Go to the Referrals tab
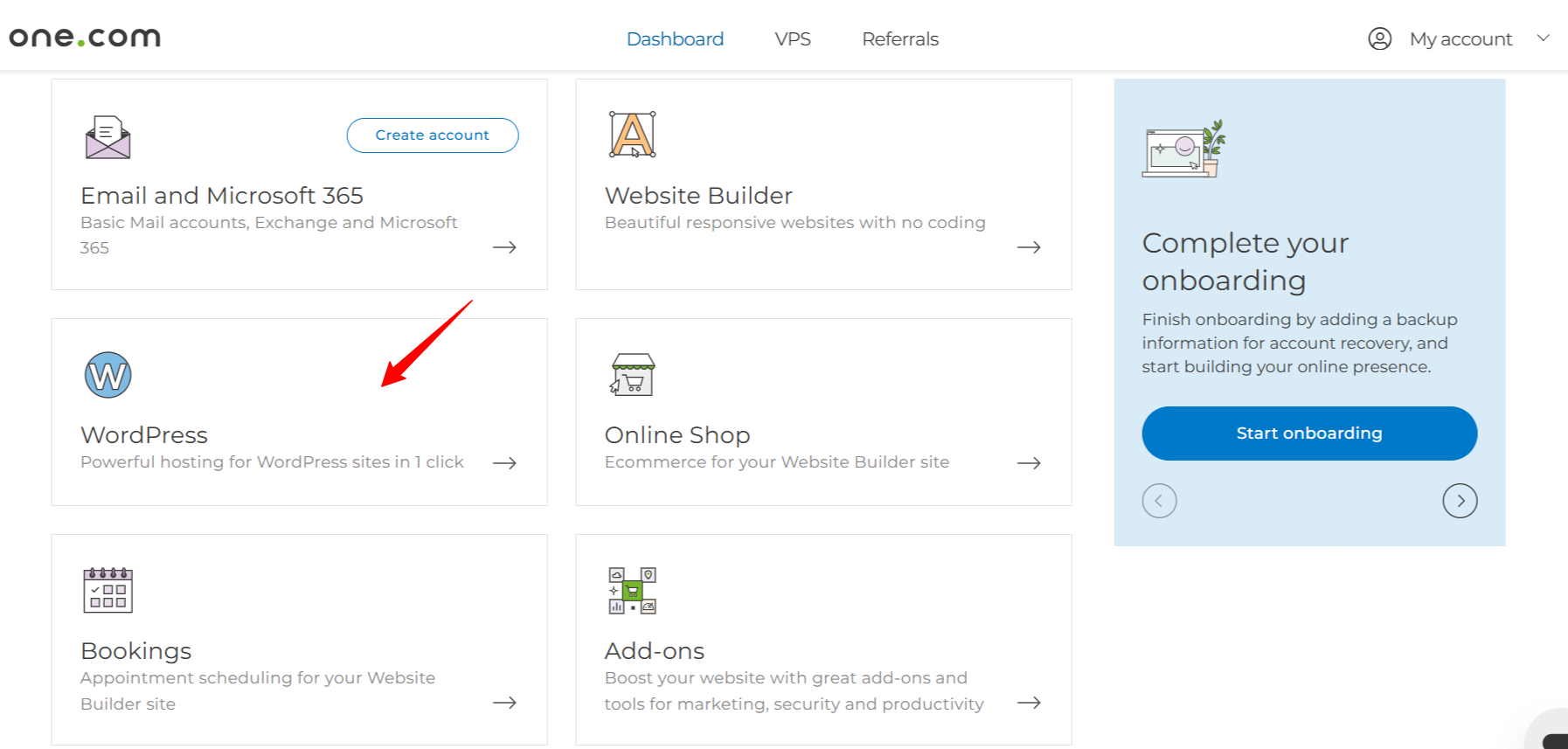 pyautogui.click(x=900, y=39)
